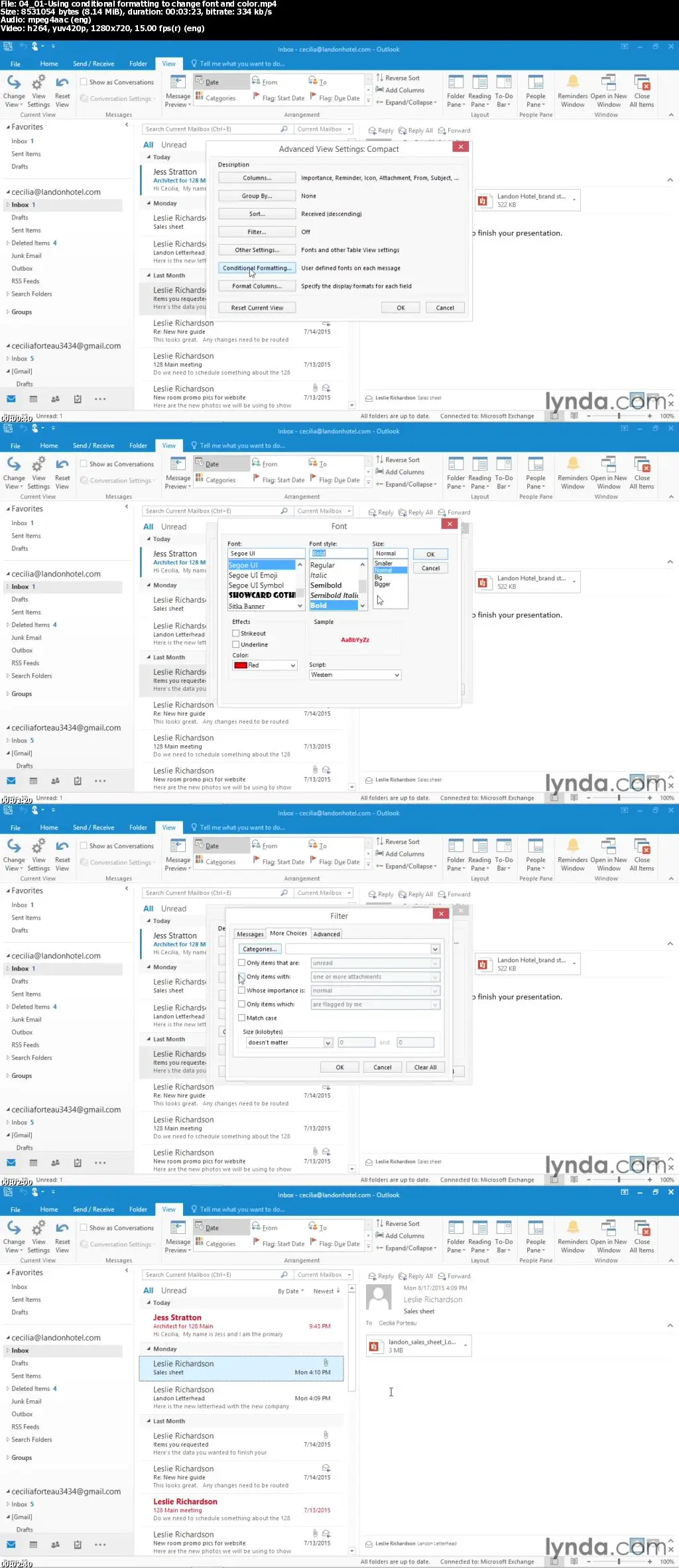679x1568 pixels.
Task: Check the 'Only items with' box
Action: [x=241, y=977]
